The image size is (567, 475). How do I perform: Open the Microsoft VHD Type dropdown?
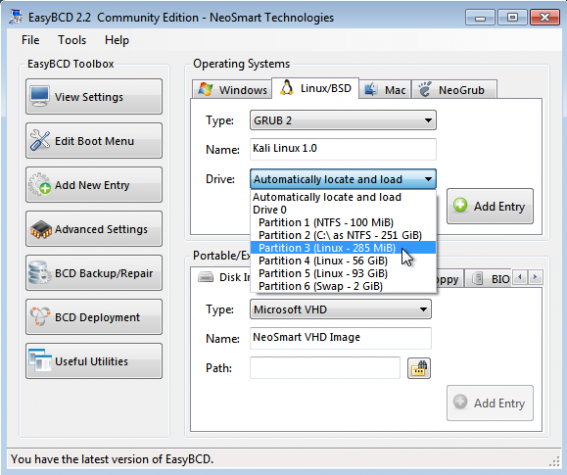340,309
